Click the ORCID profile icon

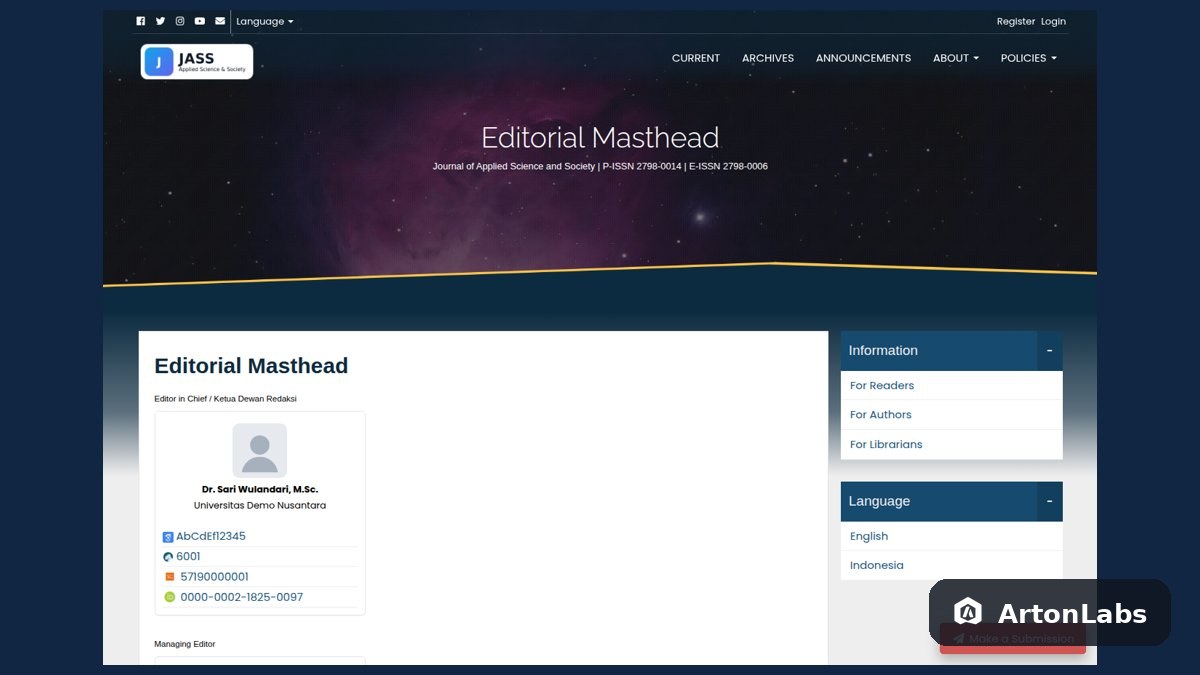(x=170, y=597)
